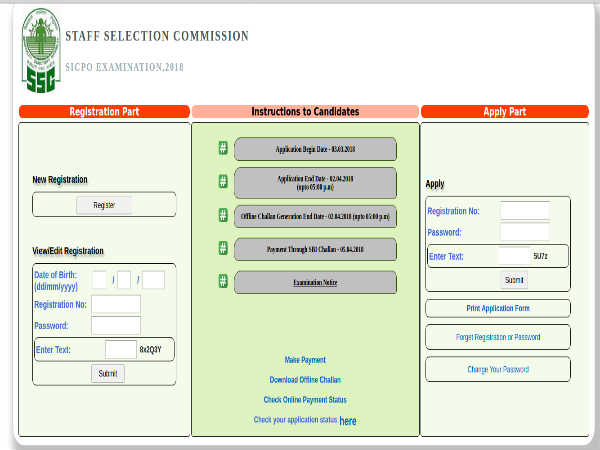Image resolution: width=600 pixels, height=450 pixels.
Task: Click hash icon beside Application Begin Date
Action: coord(223,148)
